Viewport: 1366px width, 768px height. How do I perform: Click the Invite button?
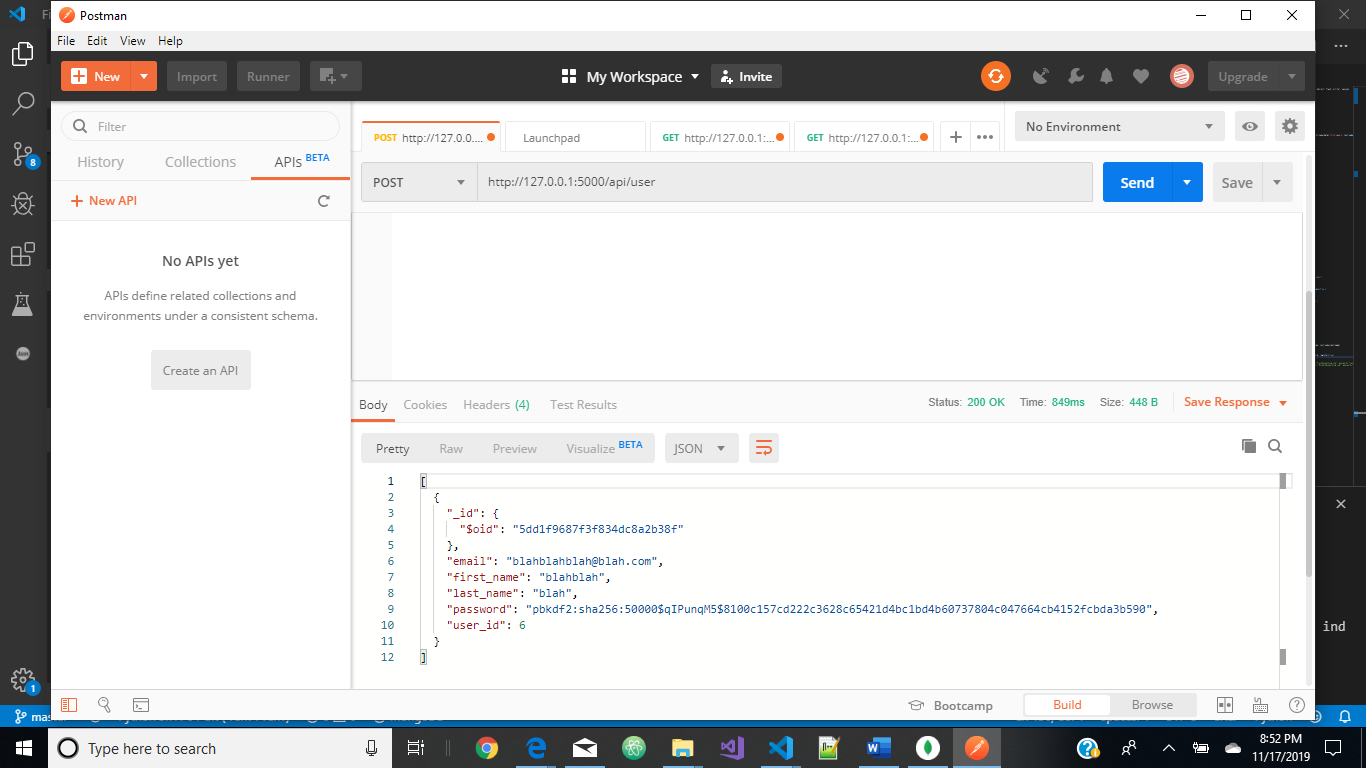746,76
